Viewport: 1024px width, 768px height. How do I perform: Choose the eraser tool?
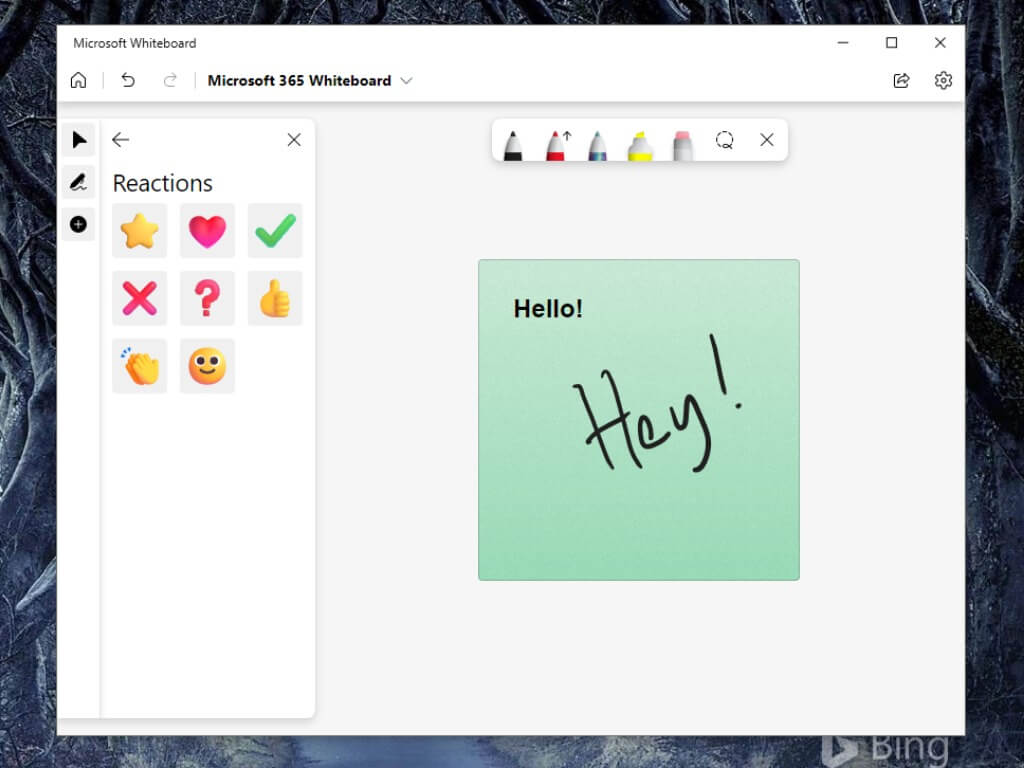click(682, 145)
